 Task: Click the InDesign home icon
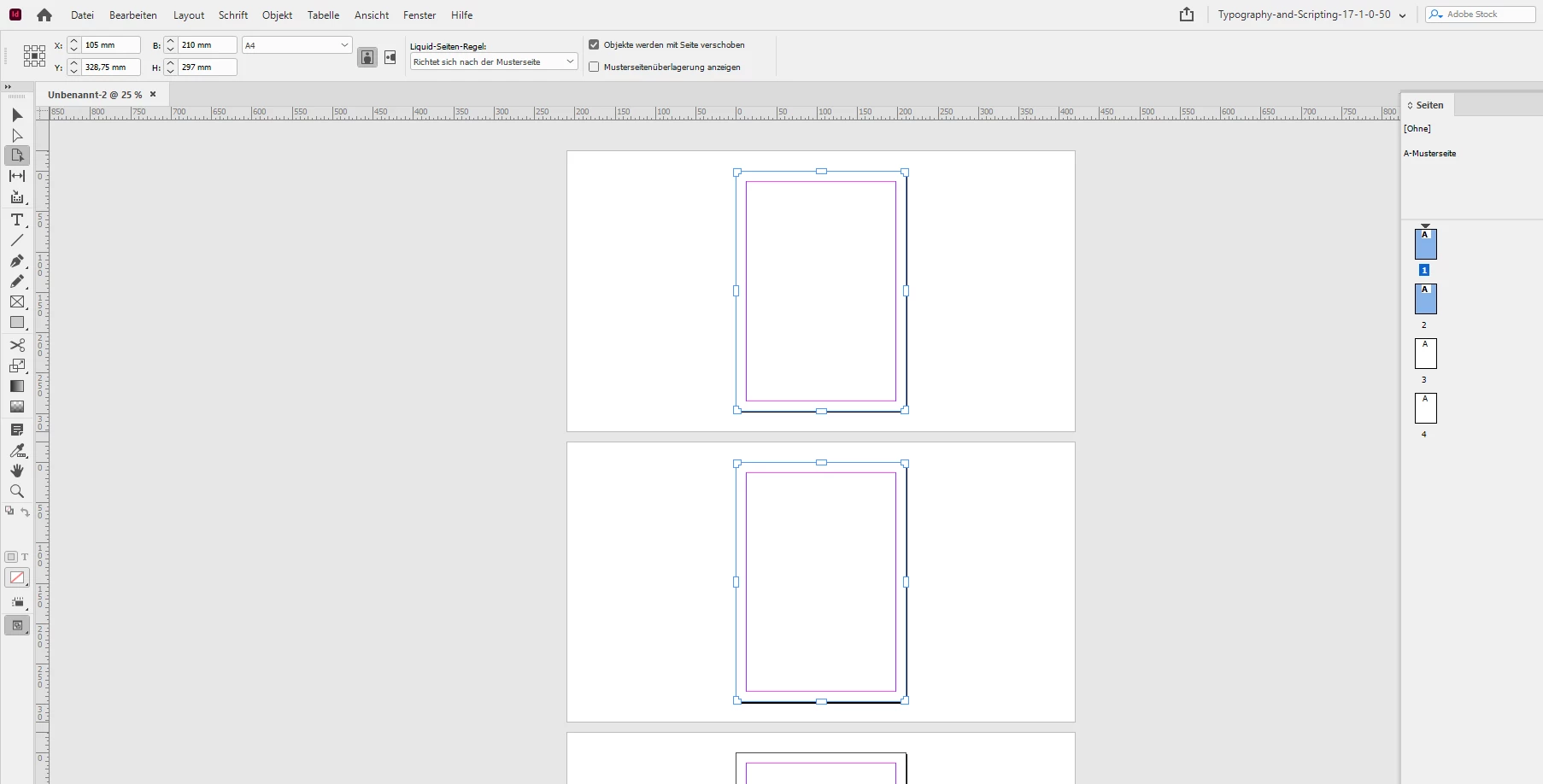[x=44, y=15]
